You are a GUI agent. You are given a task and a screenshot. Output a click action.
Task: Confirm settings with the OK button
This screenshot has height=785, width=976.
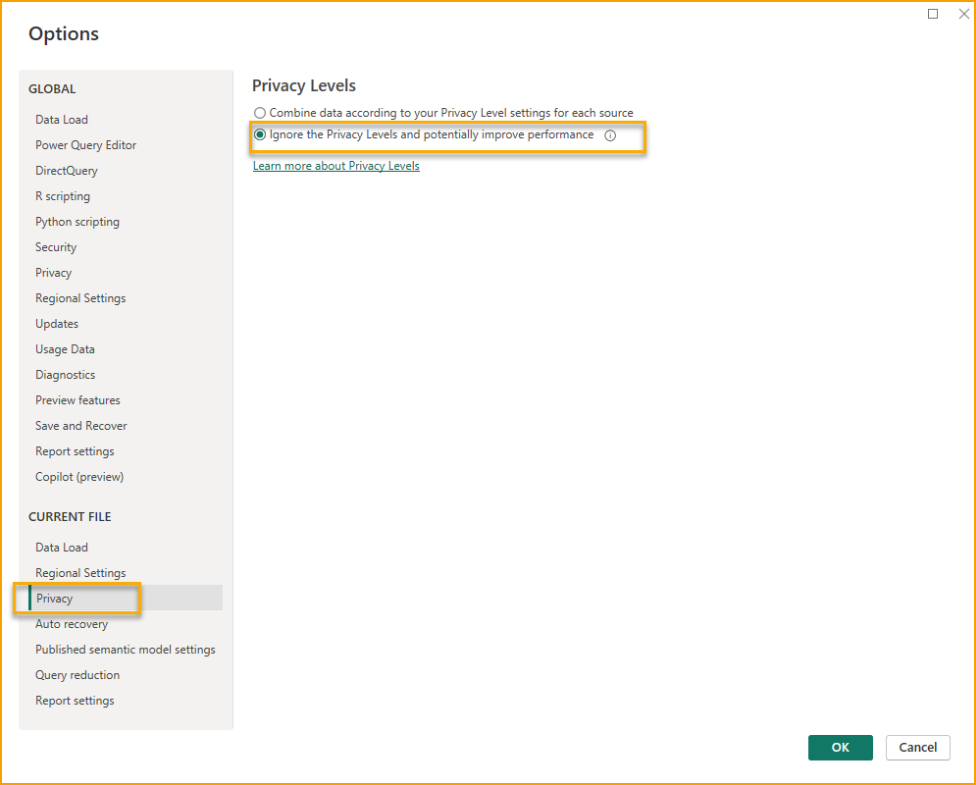tap(840, 747)
